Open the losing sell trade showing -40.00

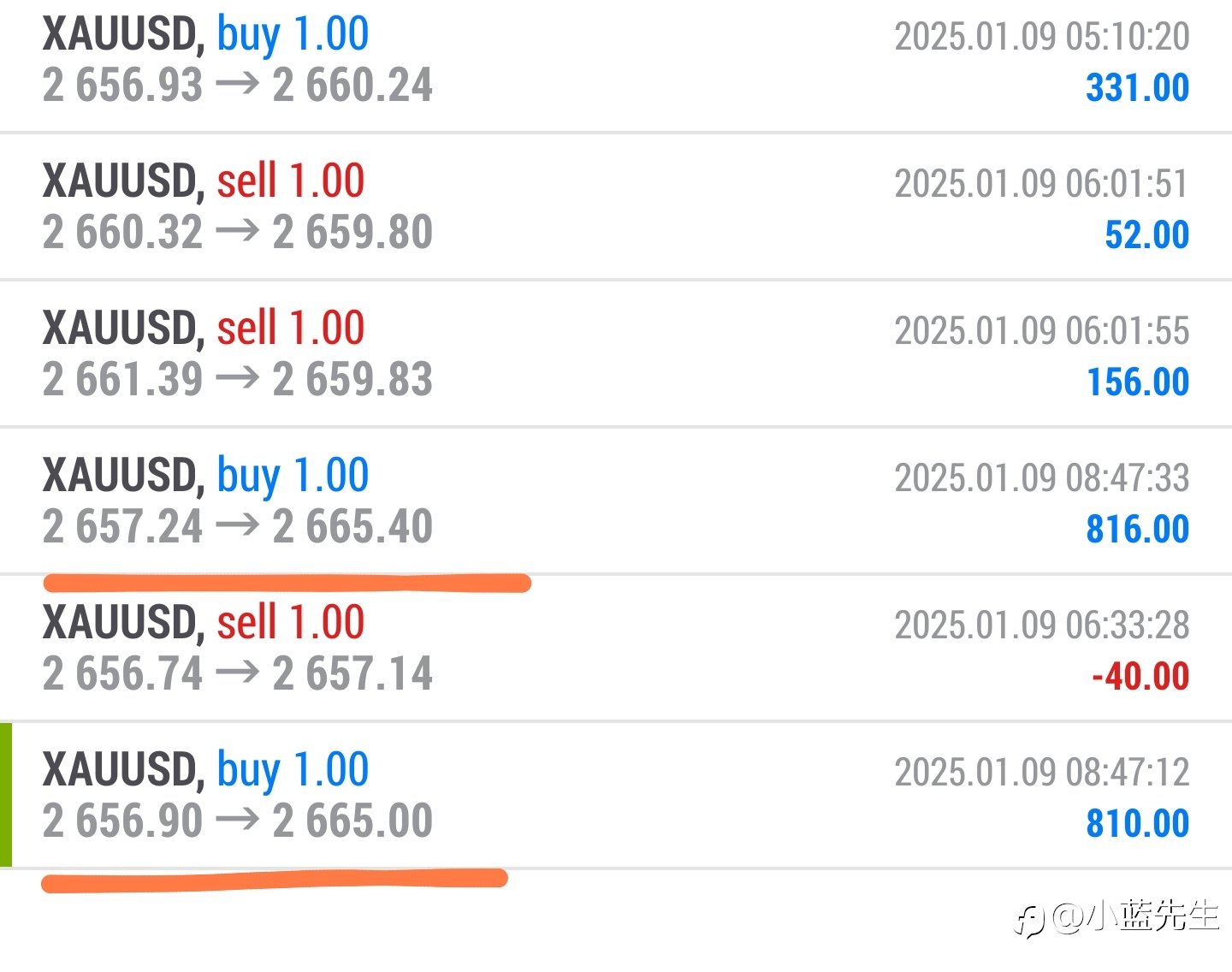(616, 648)
